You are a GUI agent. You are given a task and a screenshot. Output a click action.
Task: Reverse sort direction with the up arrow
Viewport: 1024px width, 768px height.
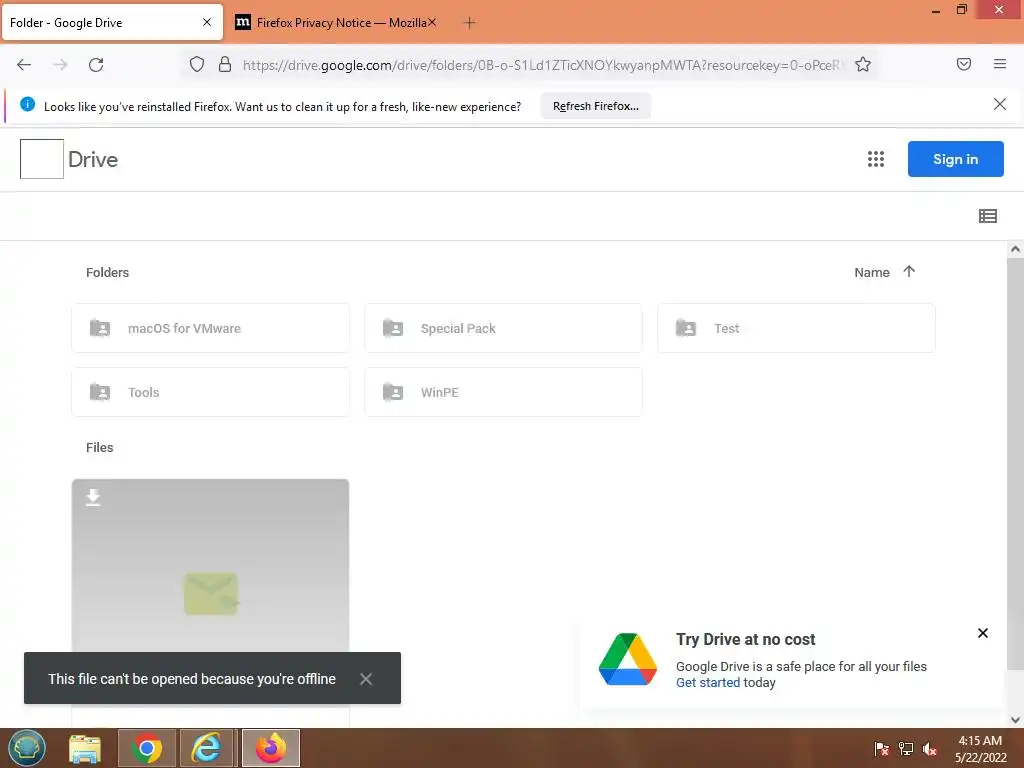909,271
